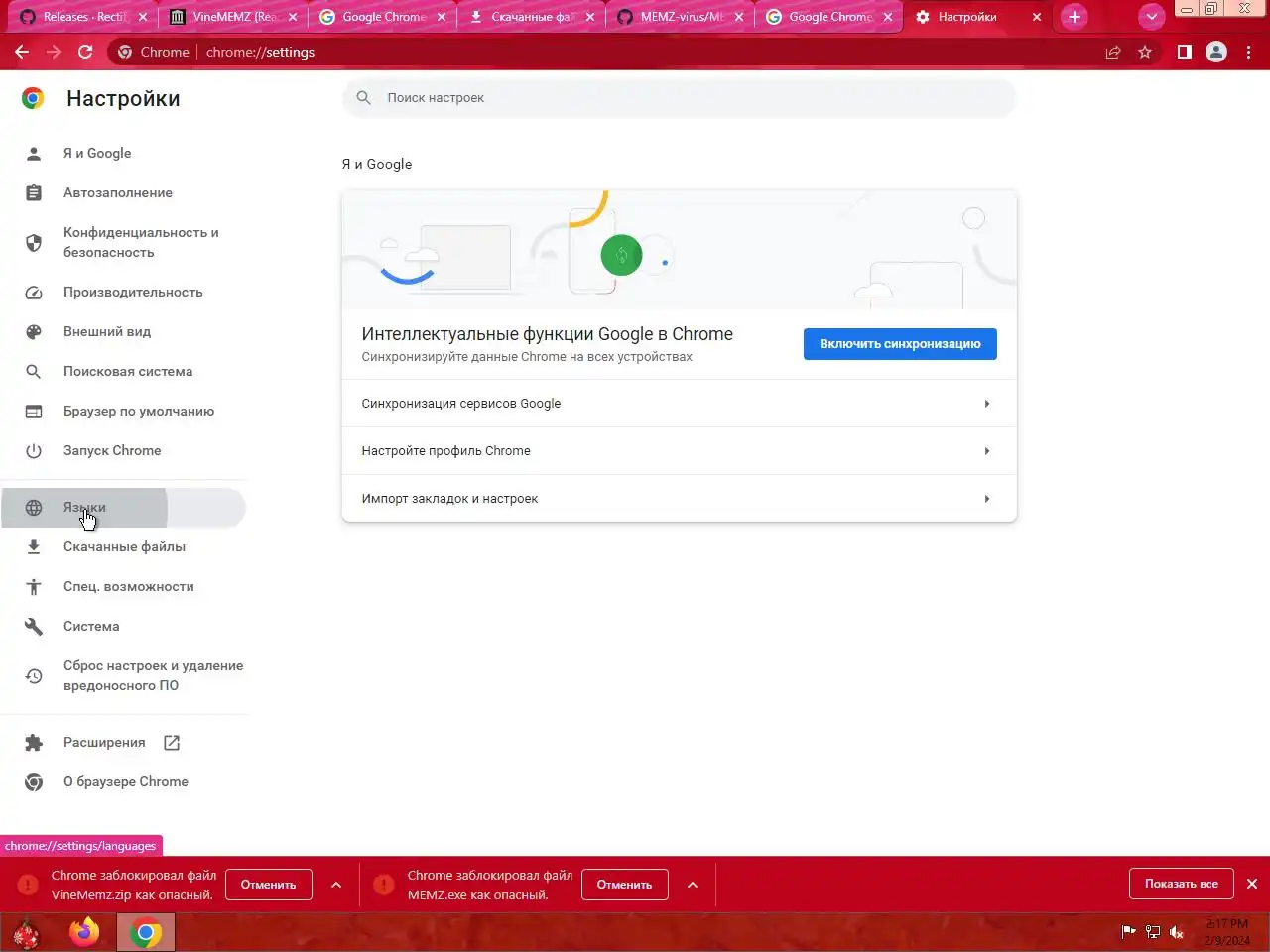Click the О браузере Chrome logo icon
The height and width of the screenshot is (952, 1270).
click(x=34, y=782)
